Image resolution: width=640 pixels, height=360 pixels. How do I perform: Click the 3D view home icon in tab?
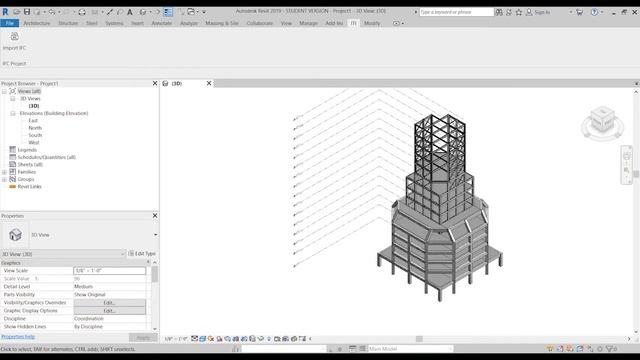165,83
